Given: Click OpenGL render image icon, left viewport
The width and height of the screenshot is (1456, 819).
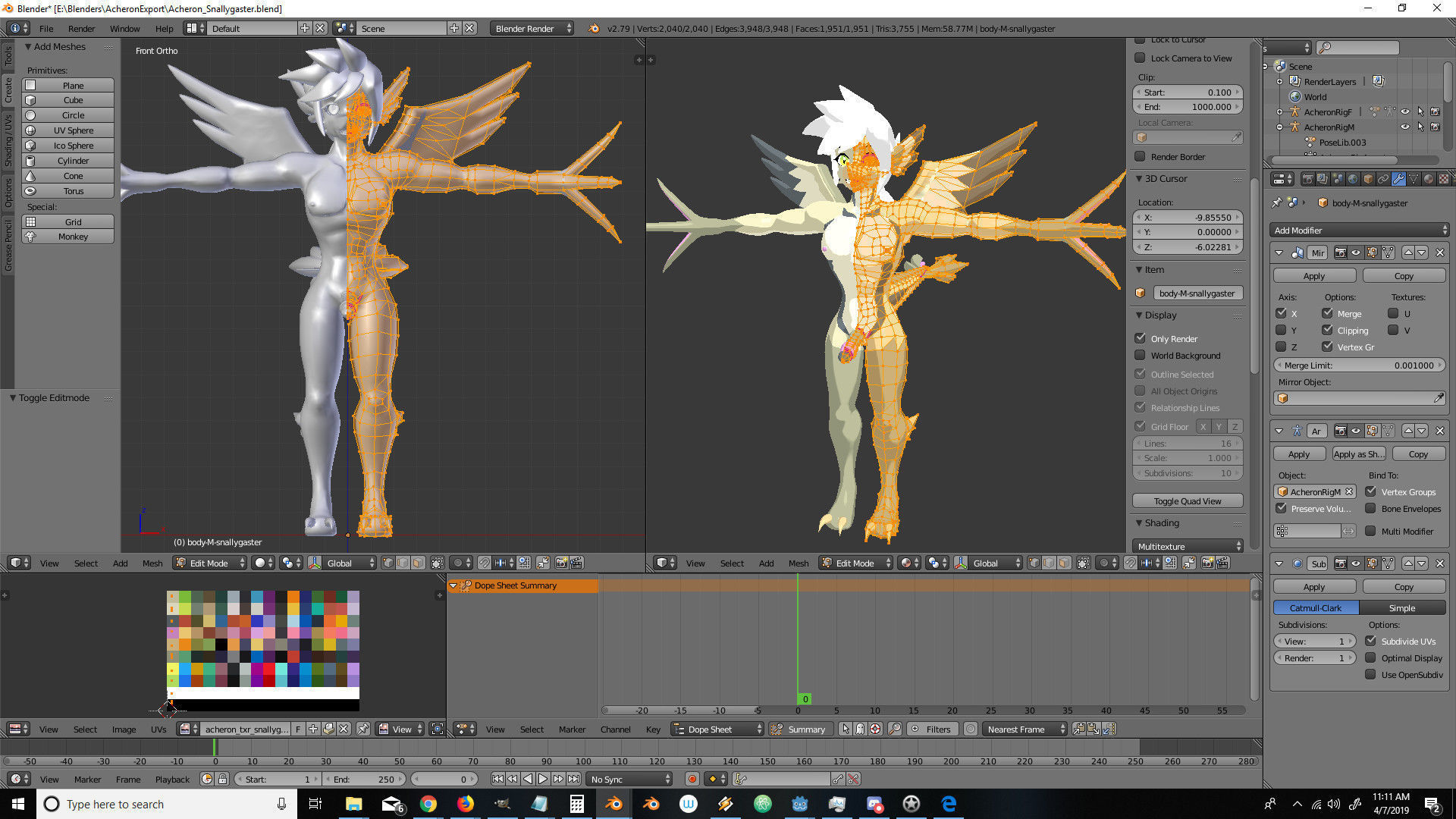Looking at the screenshot, I should pos(561,563).
